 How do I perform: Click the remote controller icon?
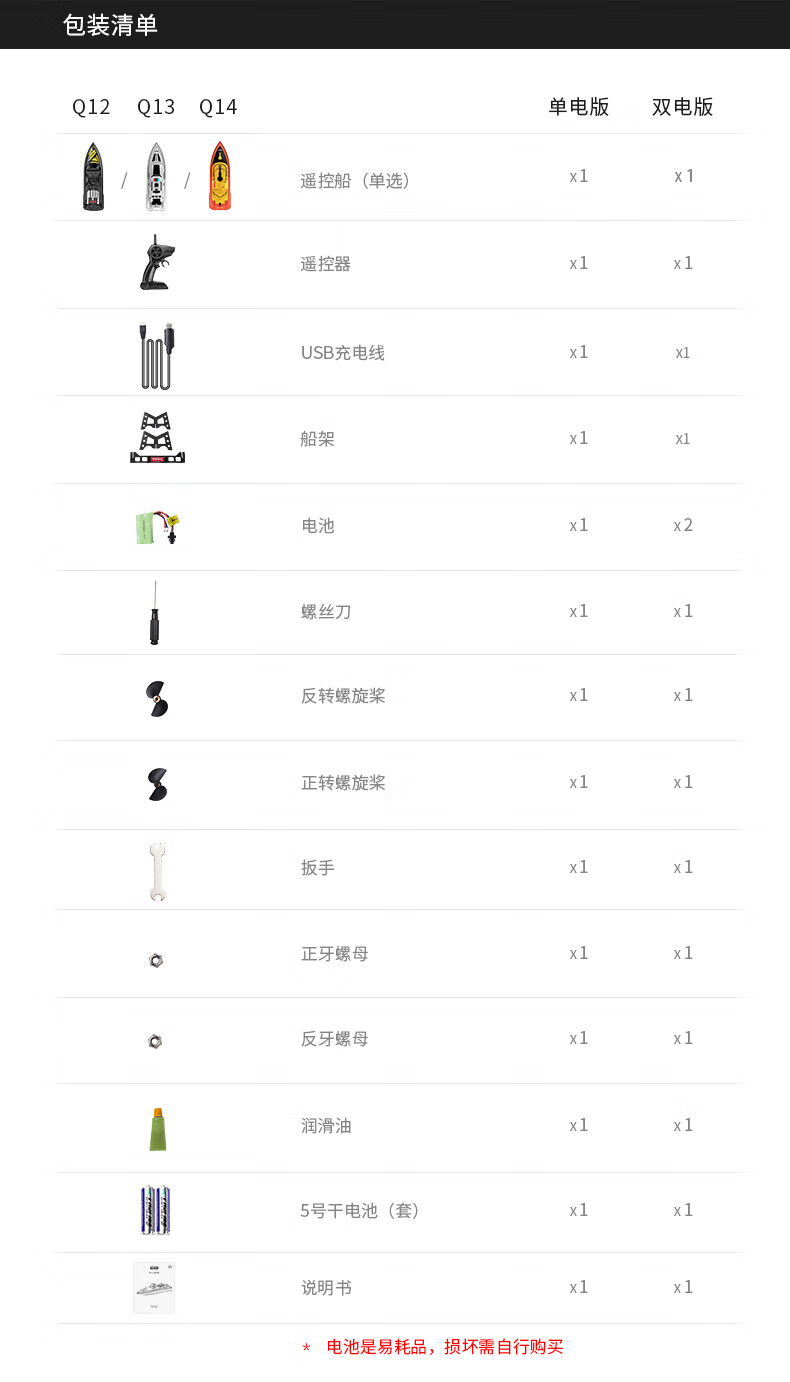pos(156,263)
